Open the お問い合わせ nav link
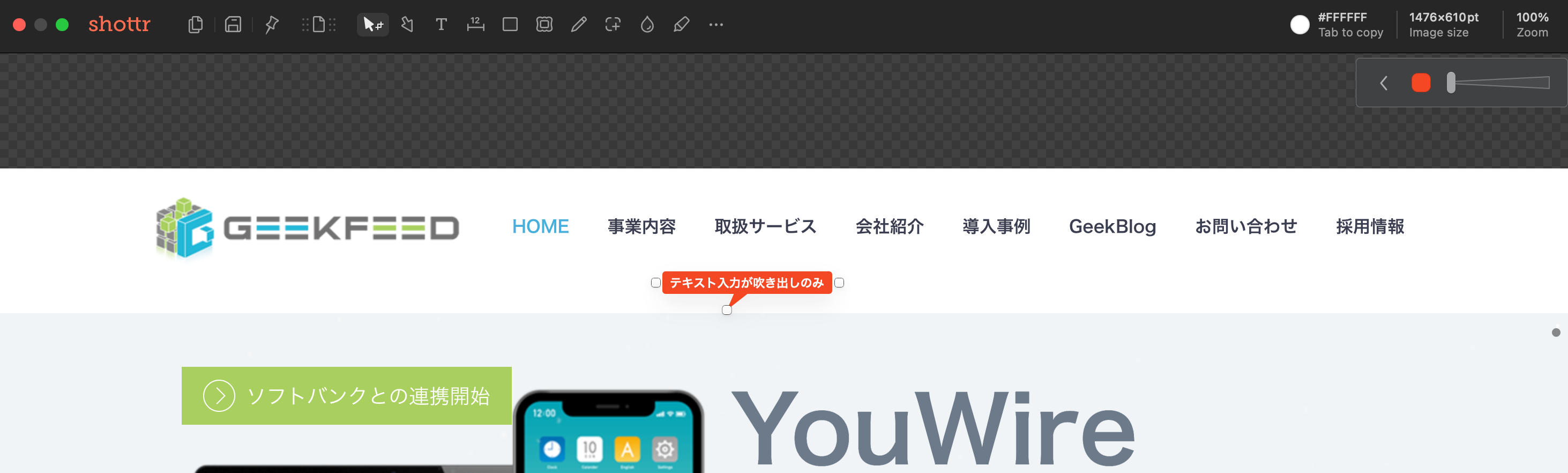 click(x=1245, y=226)
